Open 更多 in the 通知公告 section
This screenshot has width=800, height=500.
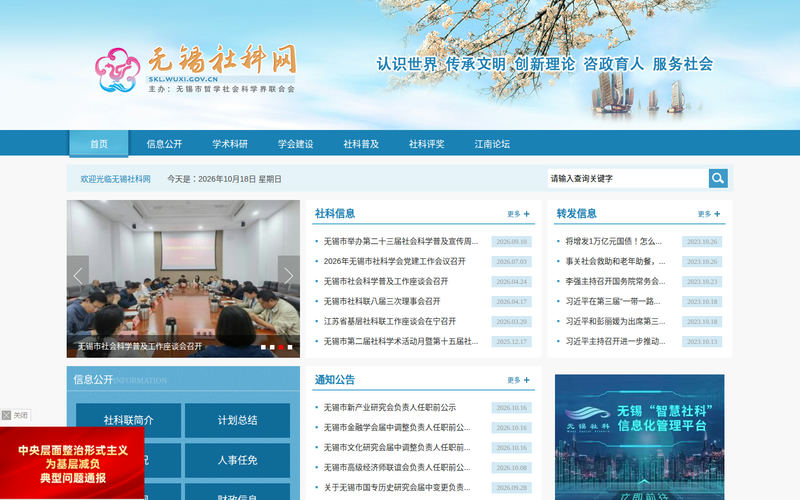[518, 380]
